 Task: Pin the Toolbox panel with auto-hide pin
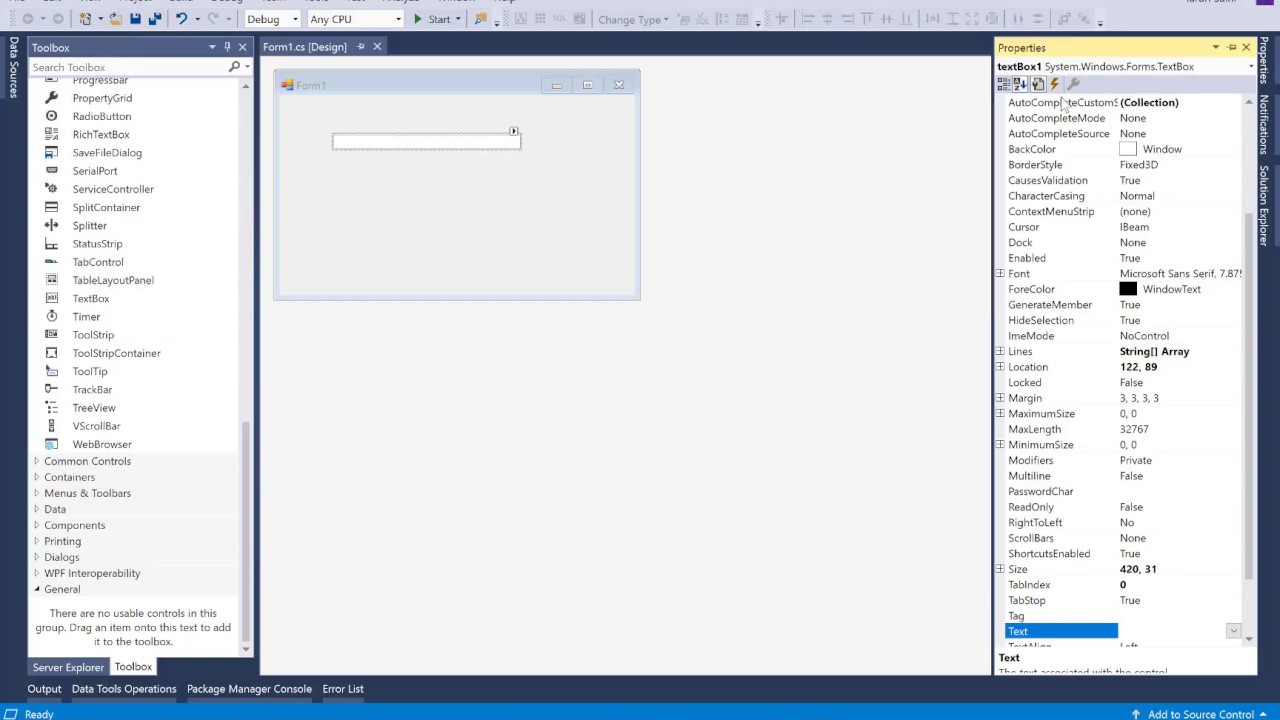227,47
